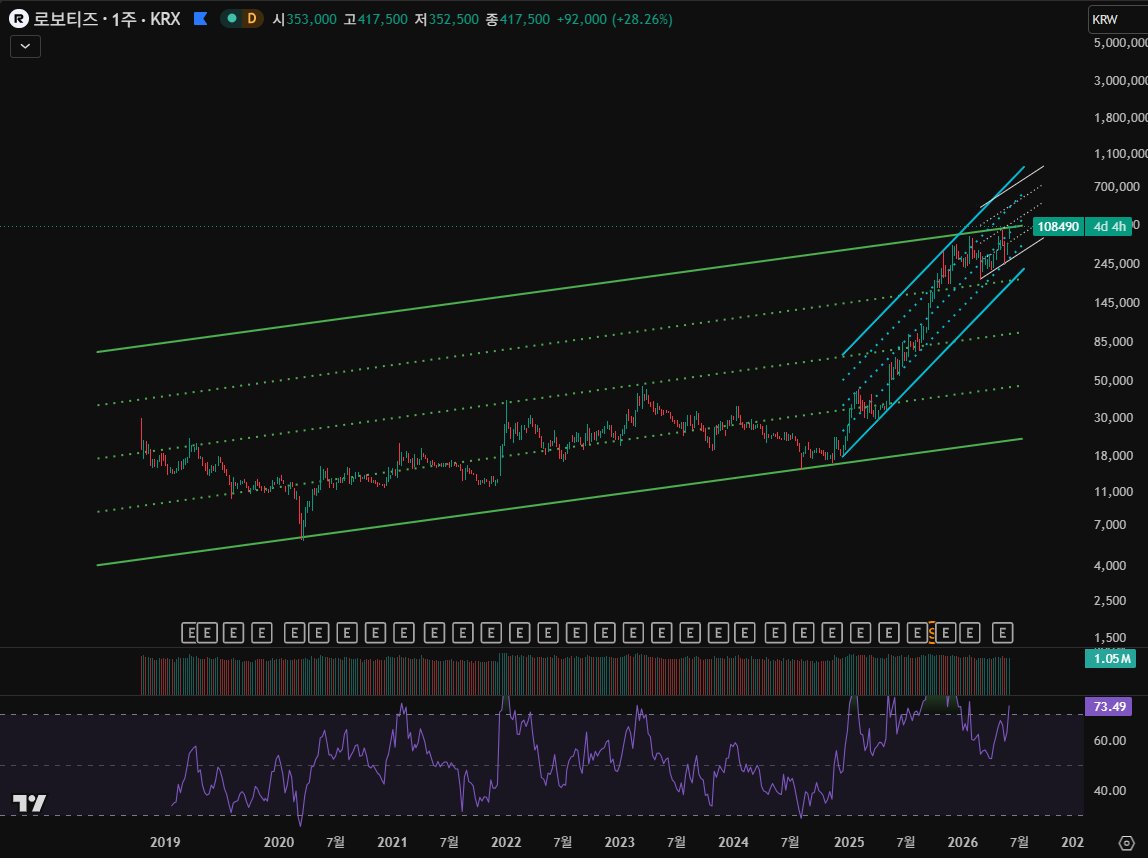Click the green market status dot
1148x858 pixels.
232,19
